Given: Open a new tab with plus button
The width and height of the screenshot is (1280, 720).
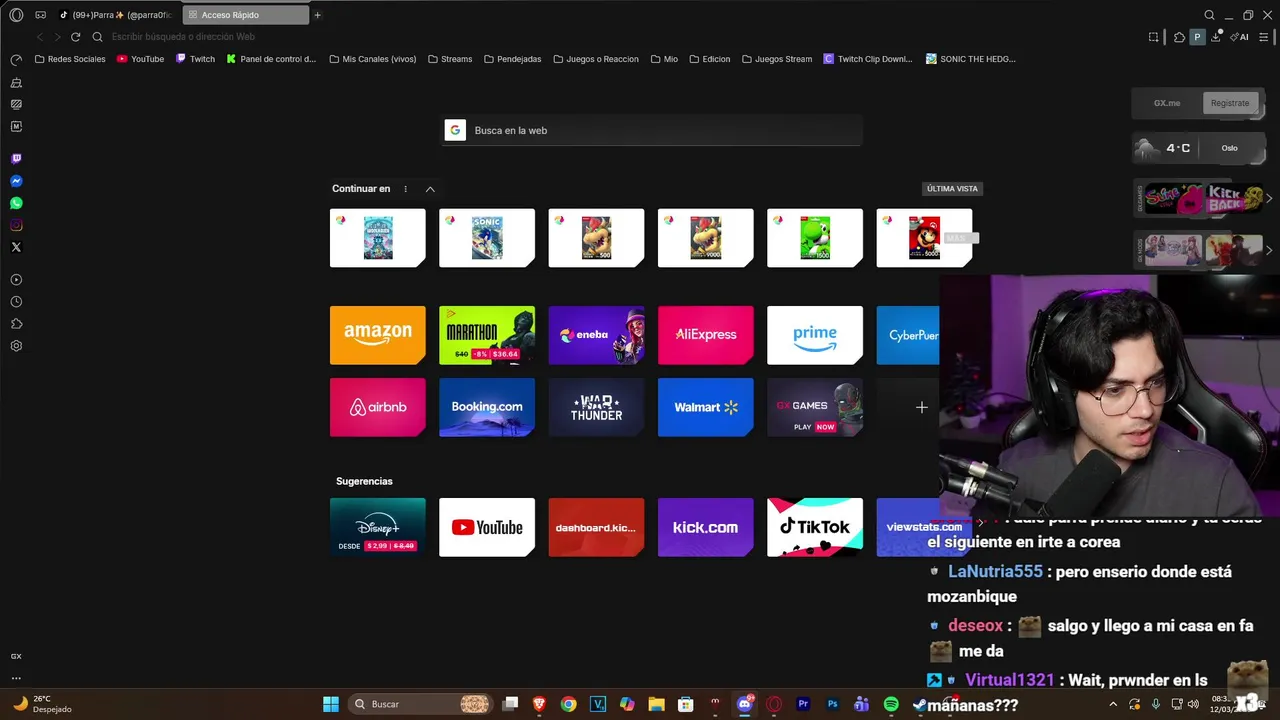Looking at the screenshot, I should click(317, 15).
